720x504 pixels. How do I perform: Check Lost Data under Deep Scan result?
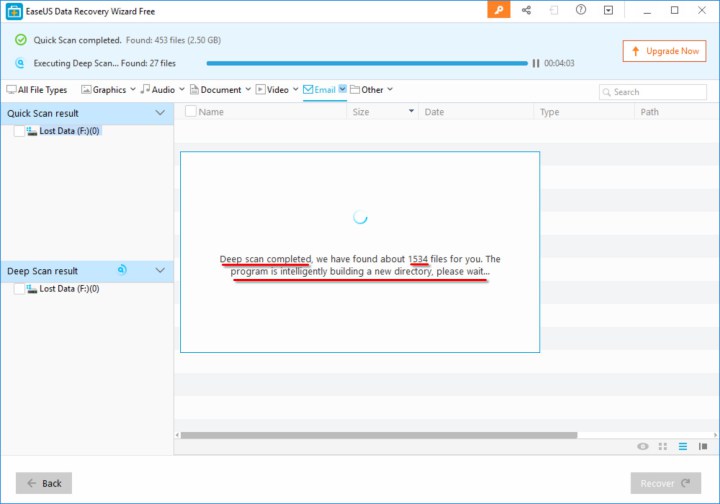click(20, 289)
